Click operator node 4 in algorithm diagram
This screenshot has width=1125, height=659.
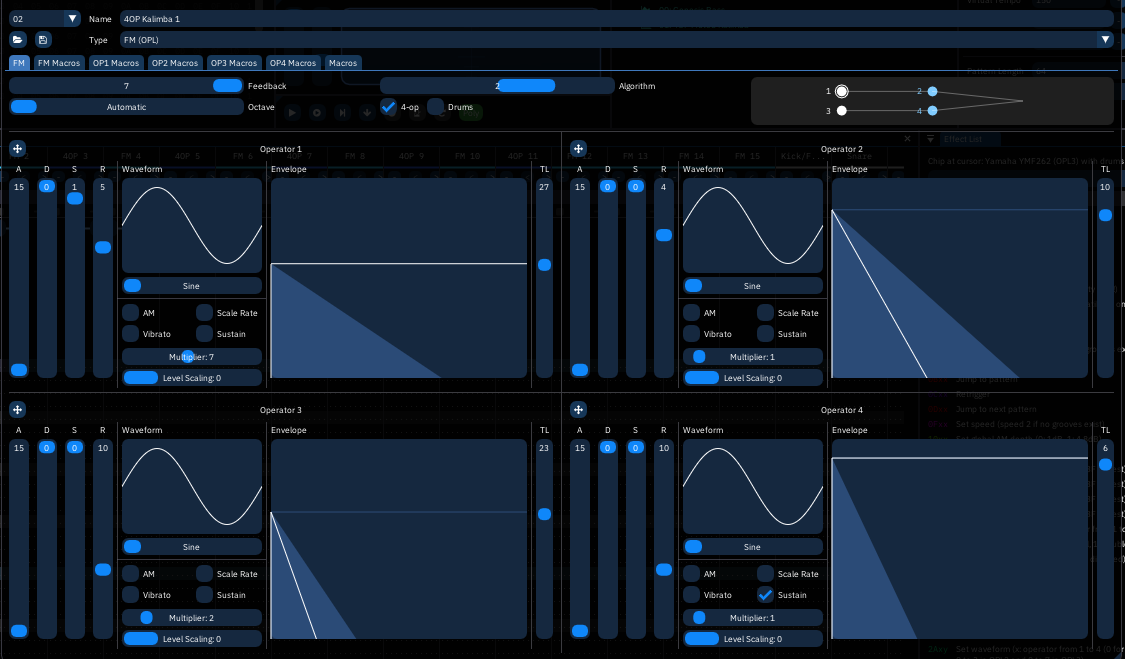(x=932, y=111)
